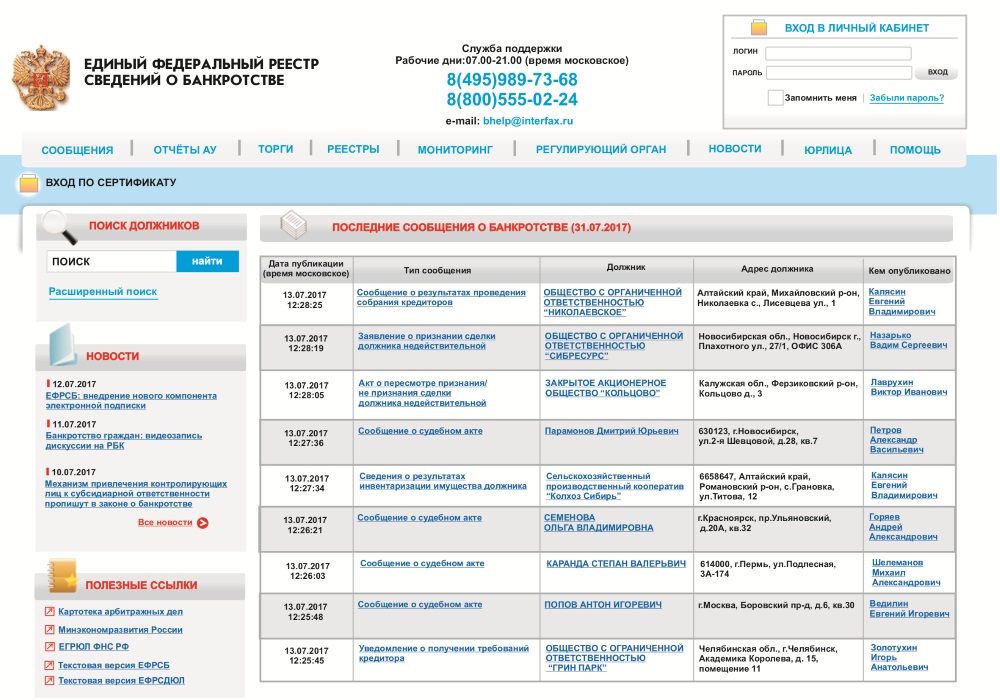The height and width of the screenshot is (700, 1000).
Task: Open publisher Золотухин Игорь Анатольевич
Action: (x=899, y=657)
